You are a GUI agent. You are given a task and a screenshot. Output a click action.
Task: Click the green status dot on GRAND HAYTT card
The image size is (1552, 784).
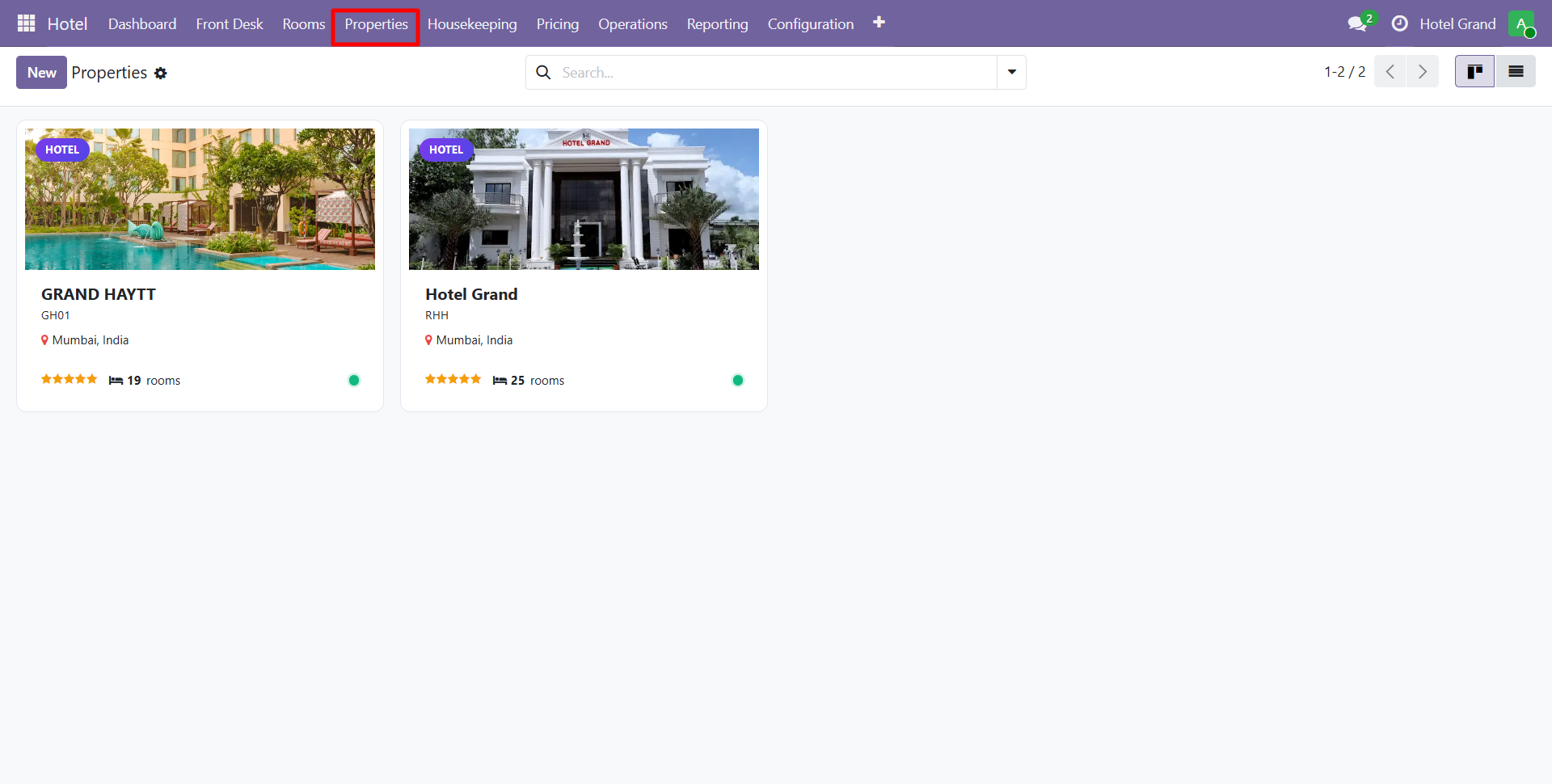click(x=354, y=380)
